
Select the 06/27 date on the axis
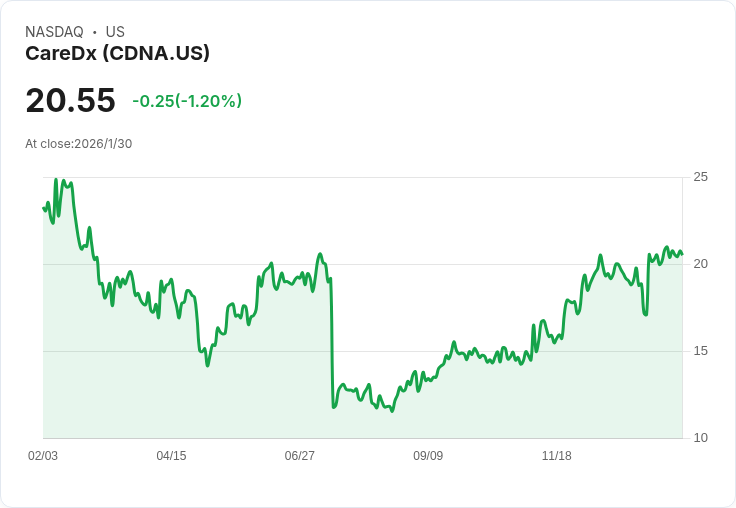coord(299,456)
